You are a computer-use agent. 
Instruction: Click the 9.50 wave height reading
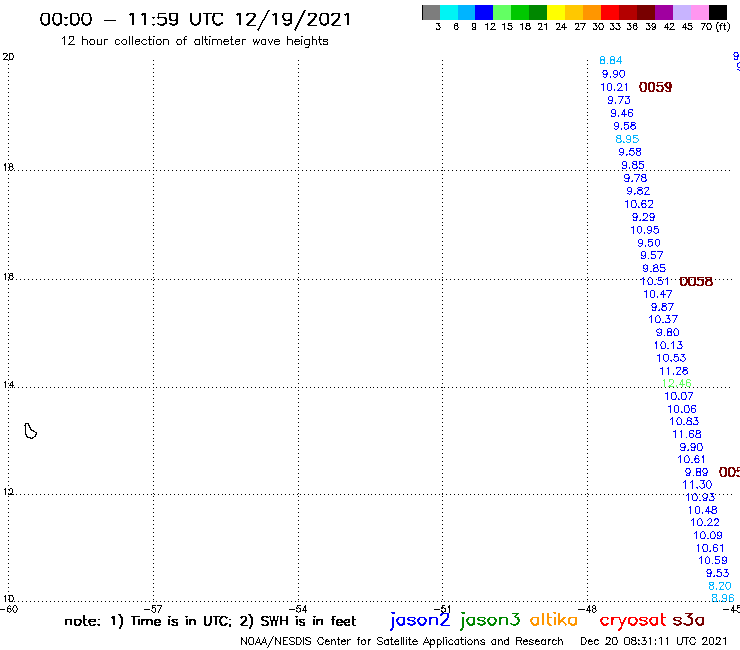coord(649,243)
